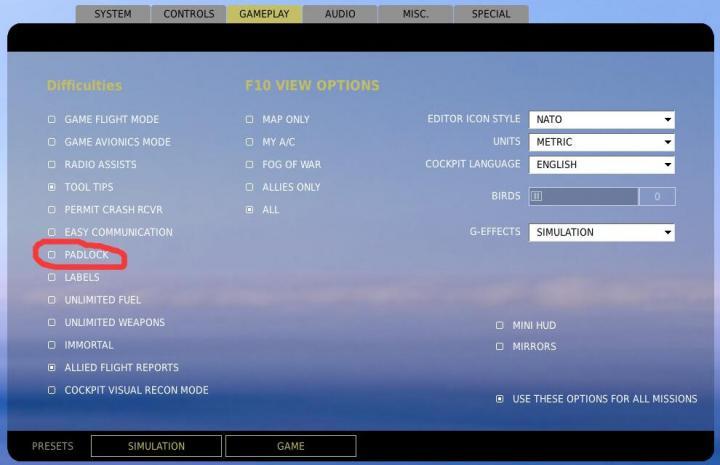720x465 pixels.
Task: Open Cockpit Language dropdown
Action: pos(600,165)
